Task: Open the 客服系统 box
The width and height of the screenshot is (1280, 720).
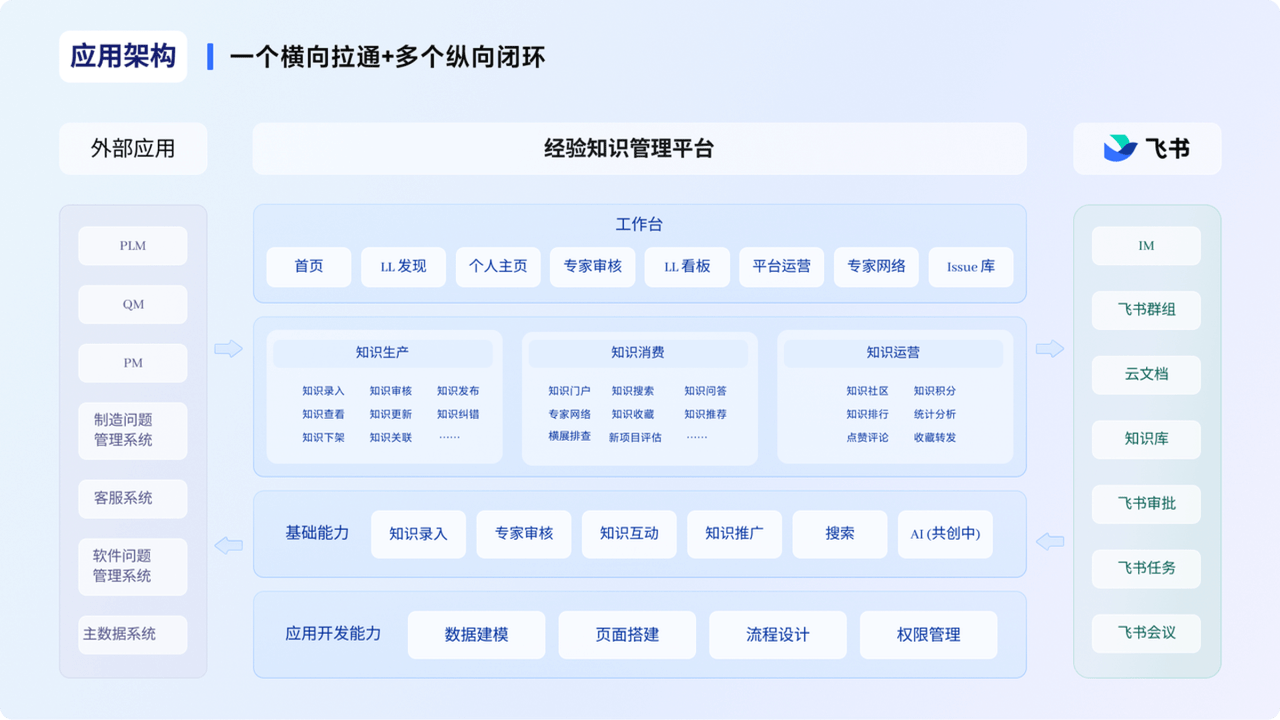Action: [x=133, y=498]
